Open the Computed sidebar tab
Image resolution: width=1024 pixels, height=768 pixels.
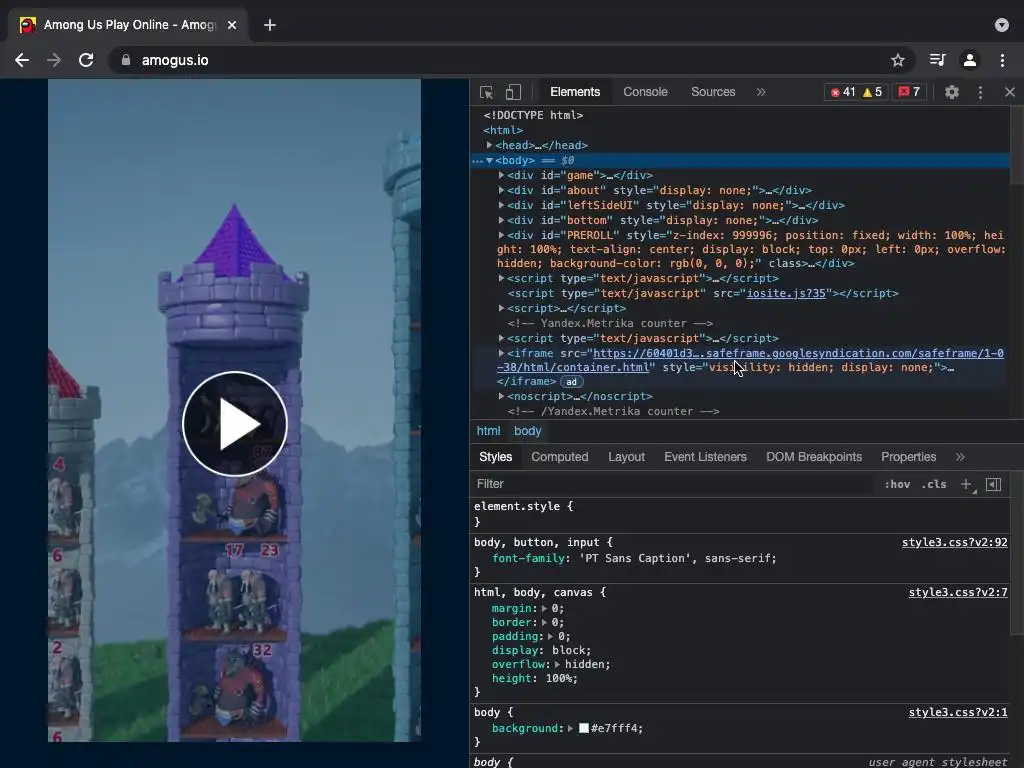(560, 457)
